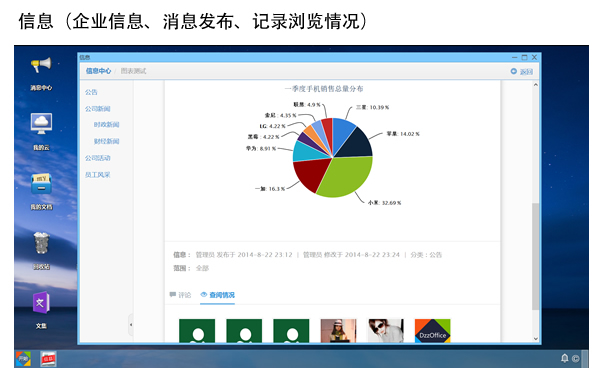Click scrollbar down arrow in info window
The image size is (600, 387).
535,338
